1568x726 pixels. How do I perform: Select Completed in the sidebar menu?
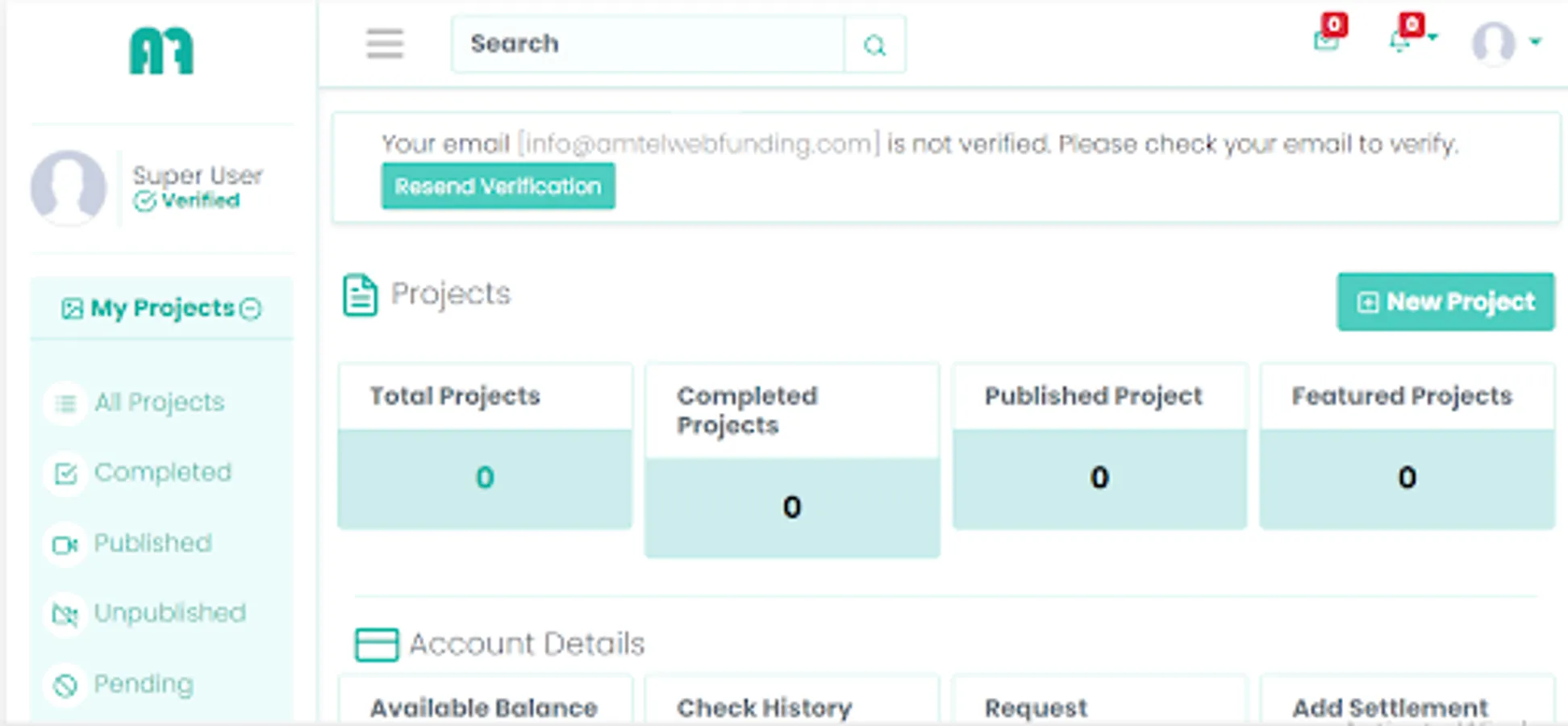[162, 473]
